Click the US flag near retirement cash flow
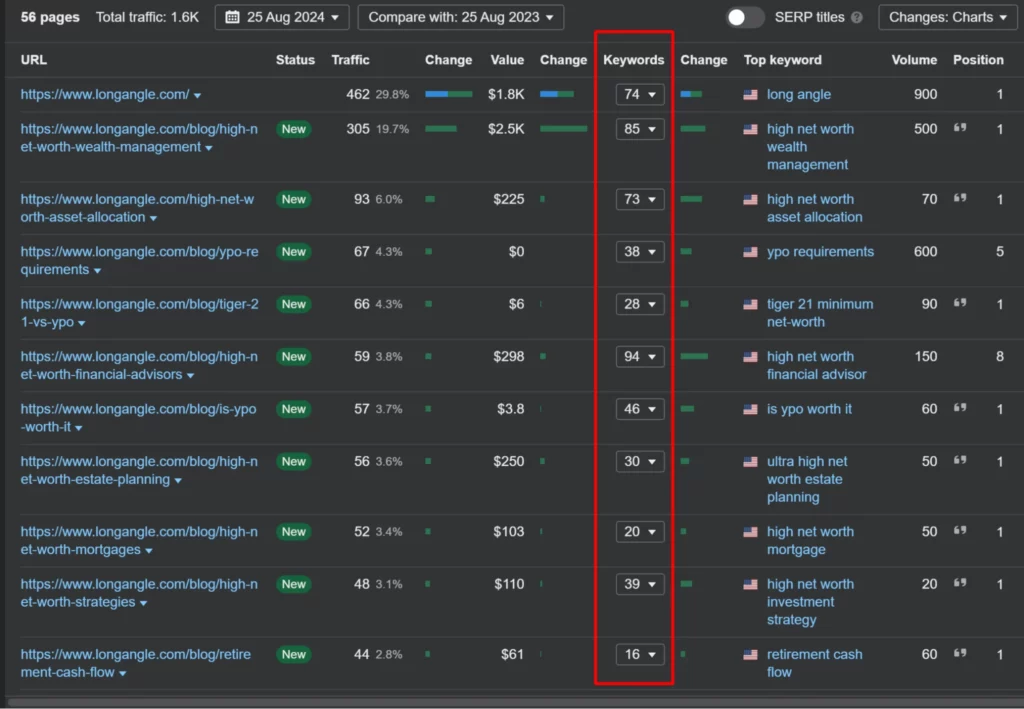 tap(750, 654)
